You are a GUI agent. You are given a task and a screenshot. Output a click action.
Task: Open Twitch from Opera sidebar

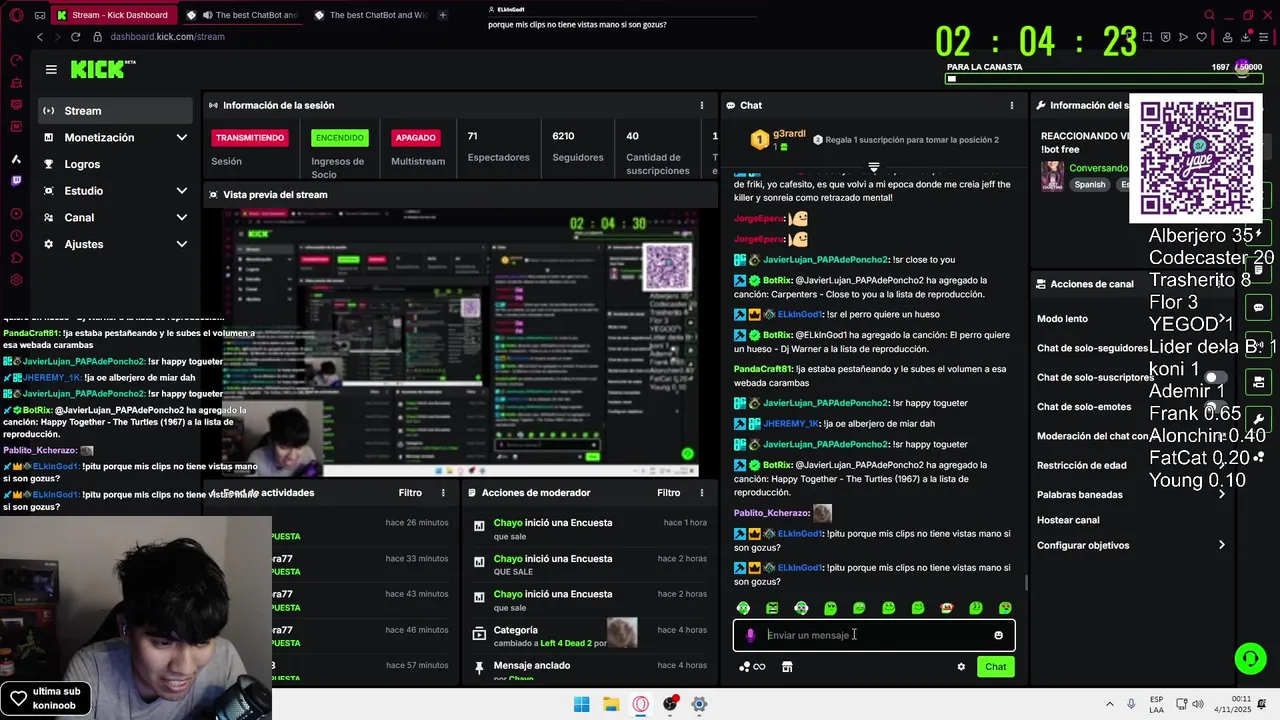coord(16,181)
